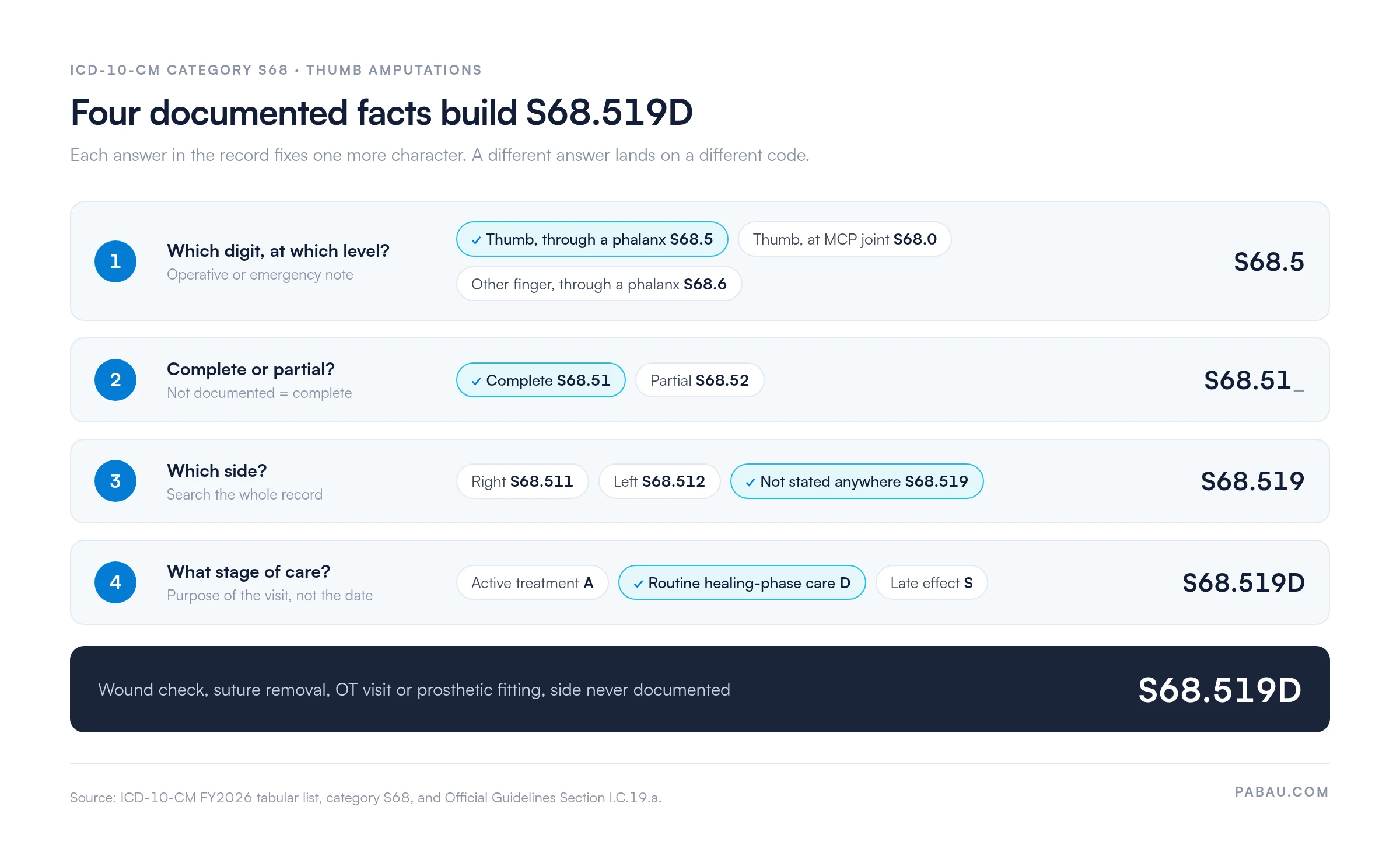Click the step 4 number circle

coord(116,582)
